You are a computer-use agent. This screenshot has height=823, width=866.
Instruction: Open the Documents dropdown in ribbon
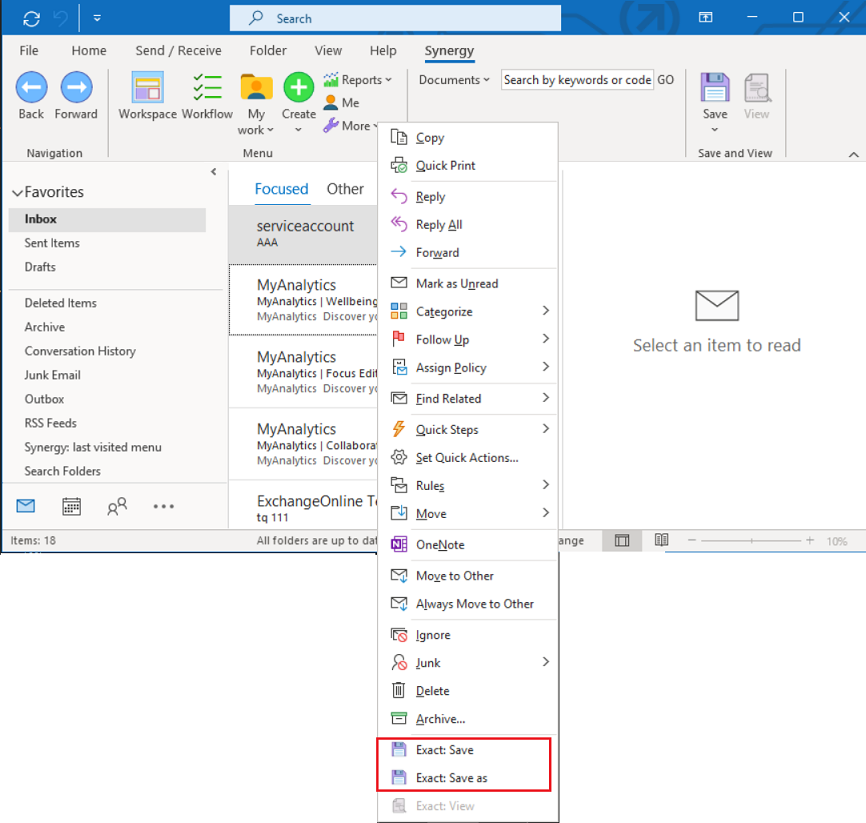click(454, 80)
